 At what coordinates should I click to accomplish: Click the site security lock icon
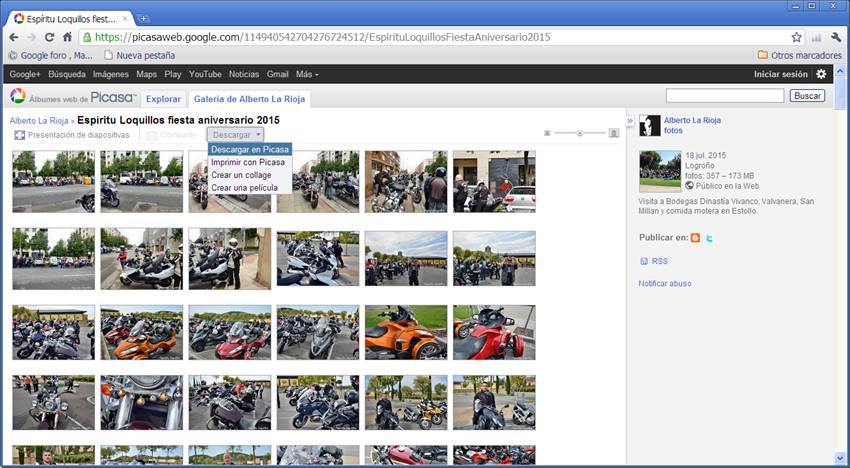point(87,37)
